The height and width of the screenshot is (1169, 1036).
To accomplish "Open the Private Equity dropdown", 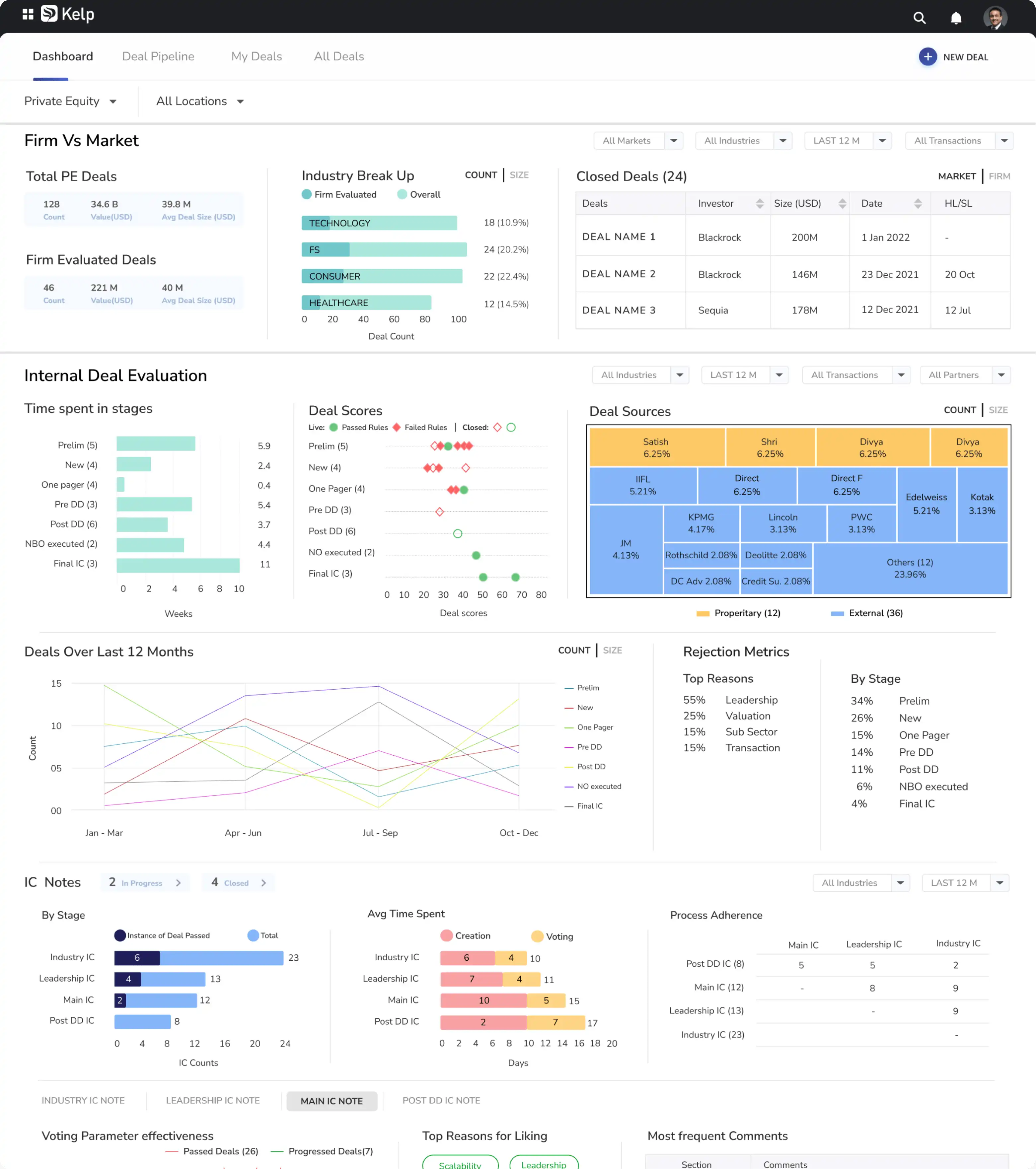I will pos(70,101).
